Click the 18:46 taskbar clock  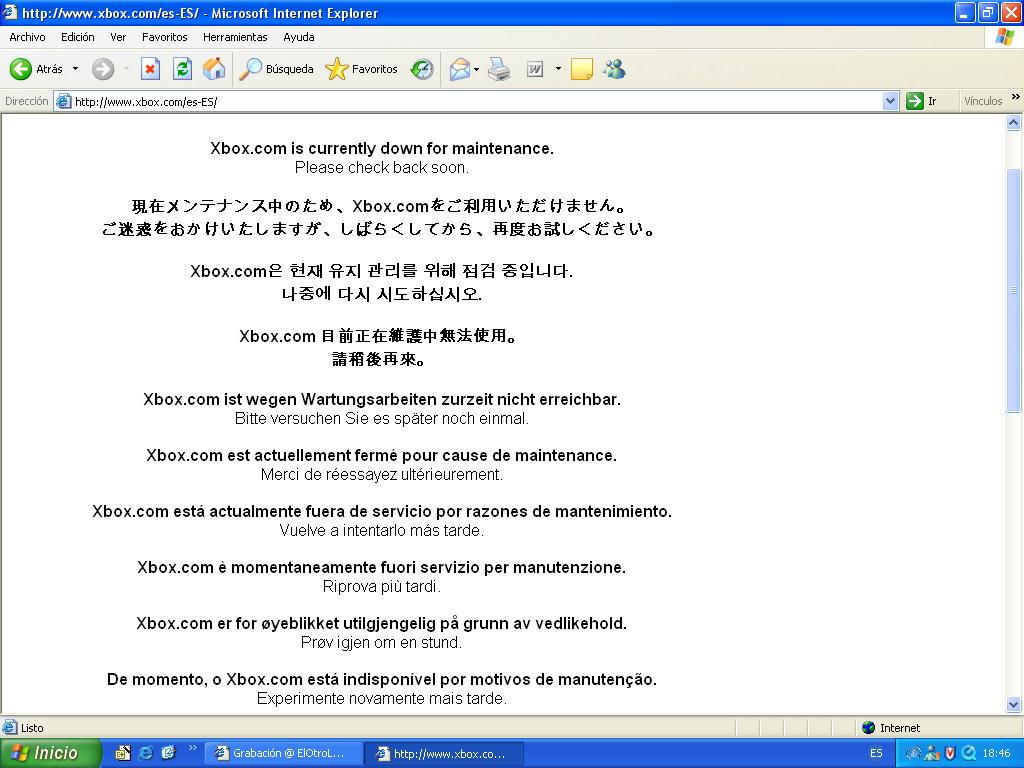point(996,753)
